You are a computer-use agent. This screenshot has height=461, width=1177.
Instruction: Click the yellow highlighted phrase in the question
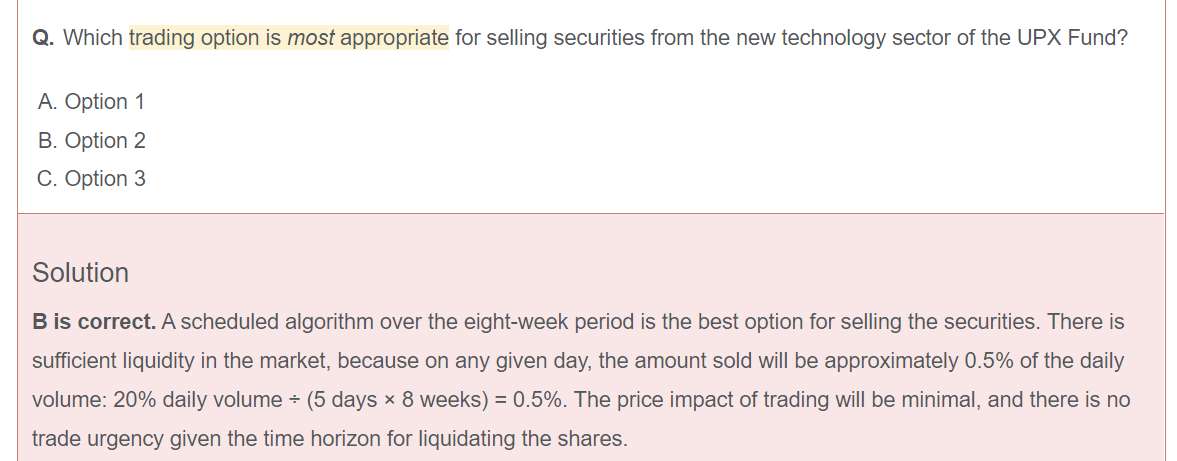tap(288, 39)
